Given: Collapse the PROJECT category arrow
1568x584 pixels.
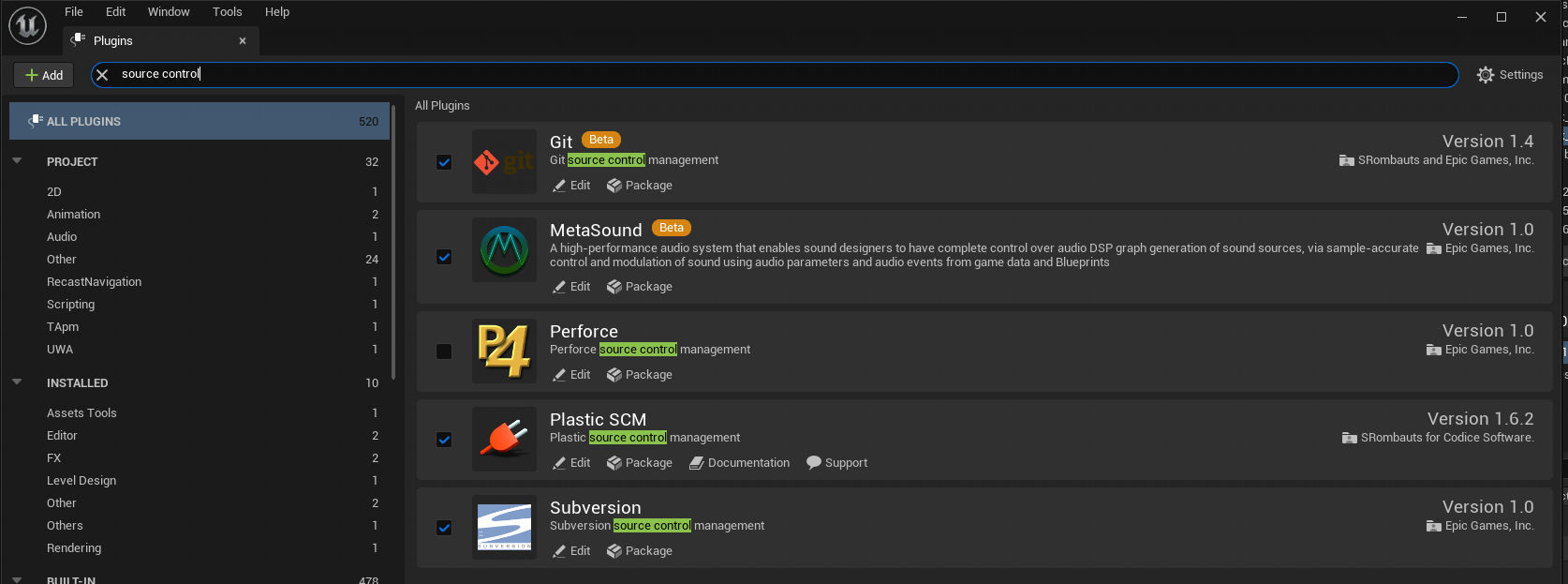Looking at the screenshot, I should [17, 160].
